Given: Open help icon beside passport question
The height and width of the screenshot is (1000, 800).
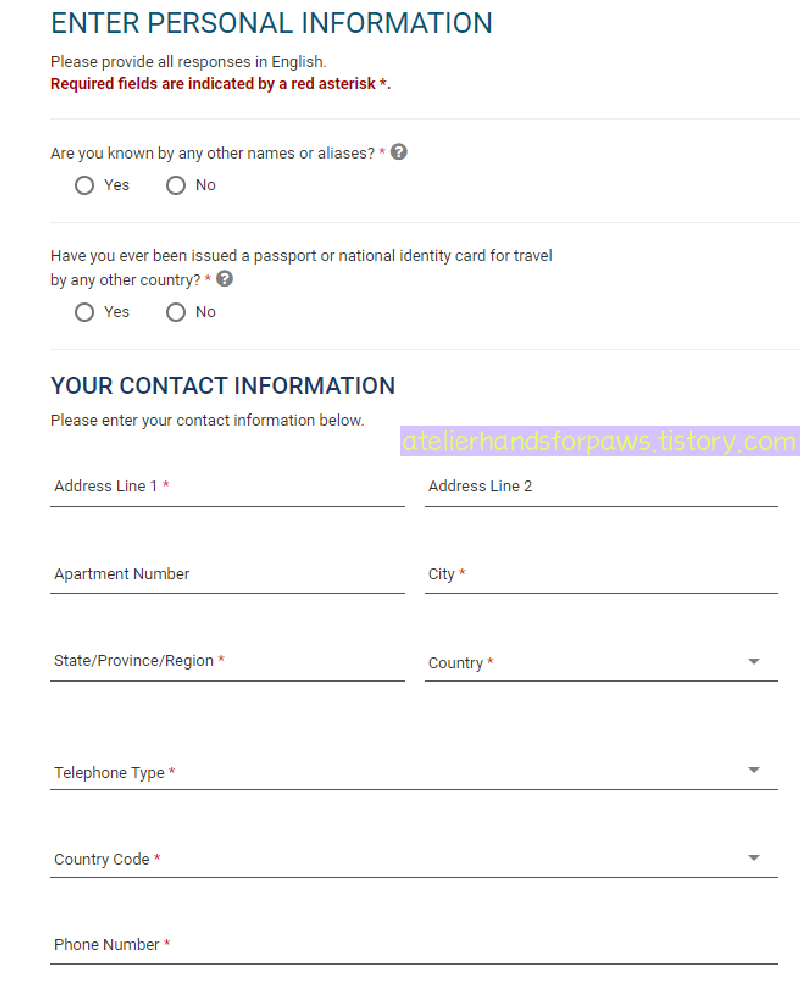Looking at the screenshot, I should click(225, 279).
